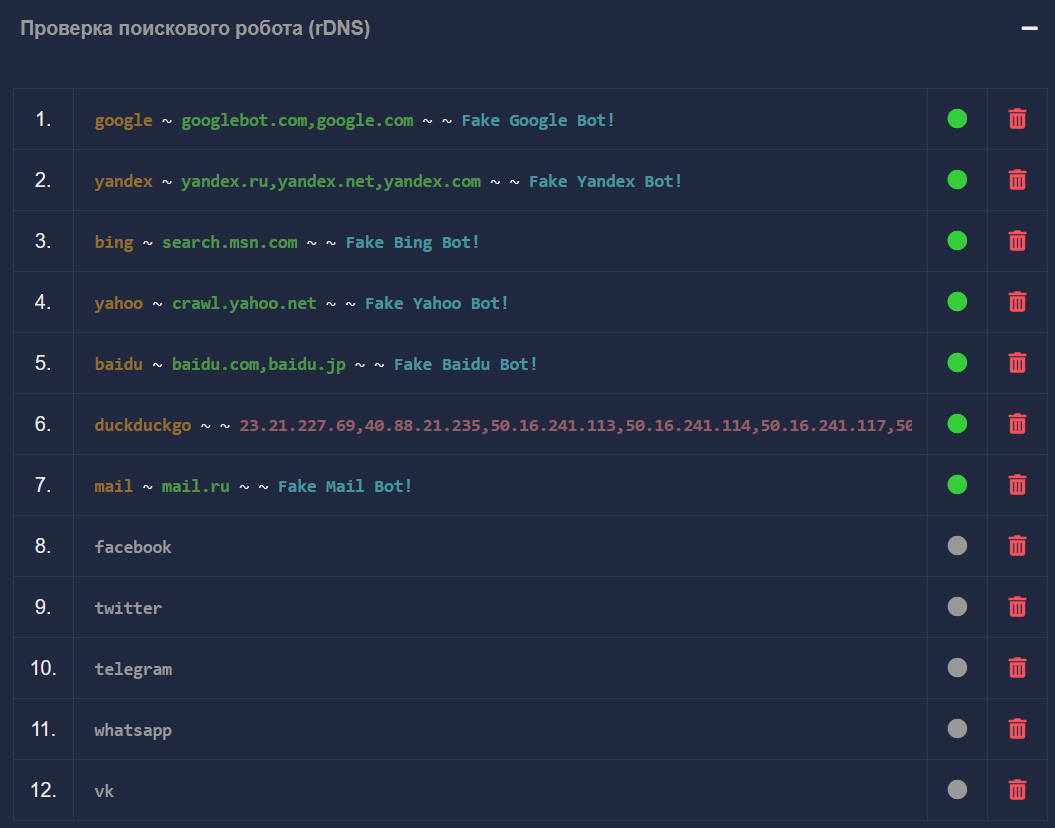Delete the yandex rule with trash icon
Viewport: 1055px width, 828px height.
(1017, 180)
